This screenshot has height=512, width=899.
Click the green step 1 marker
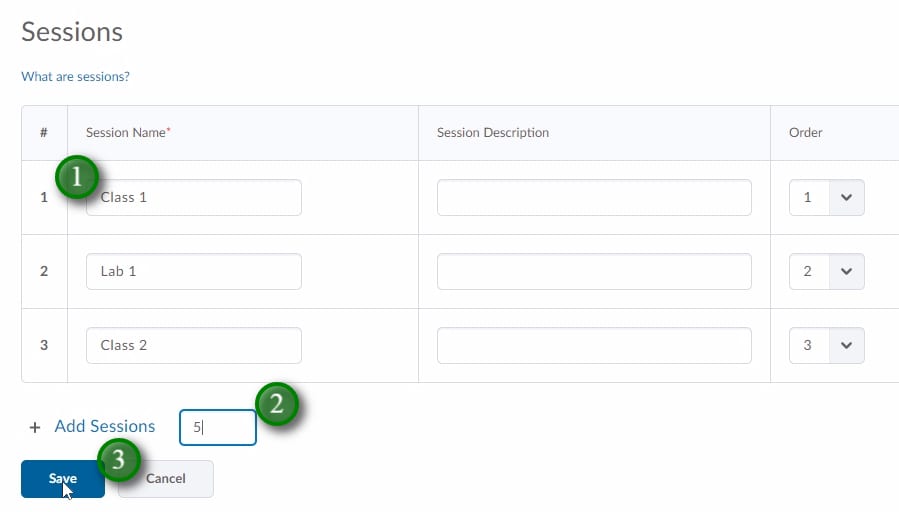tap(77, 178)
